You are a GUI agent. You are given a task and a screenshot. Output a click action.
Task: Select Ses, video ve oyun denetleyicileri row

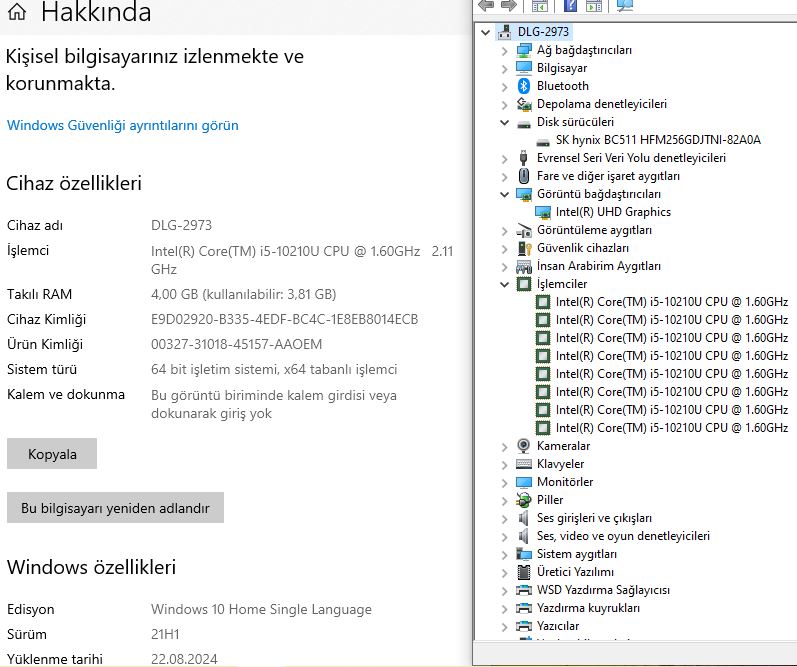623,536
